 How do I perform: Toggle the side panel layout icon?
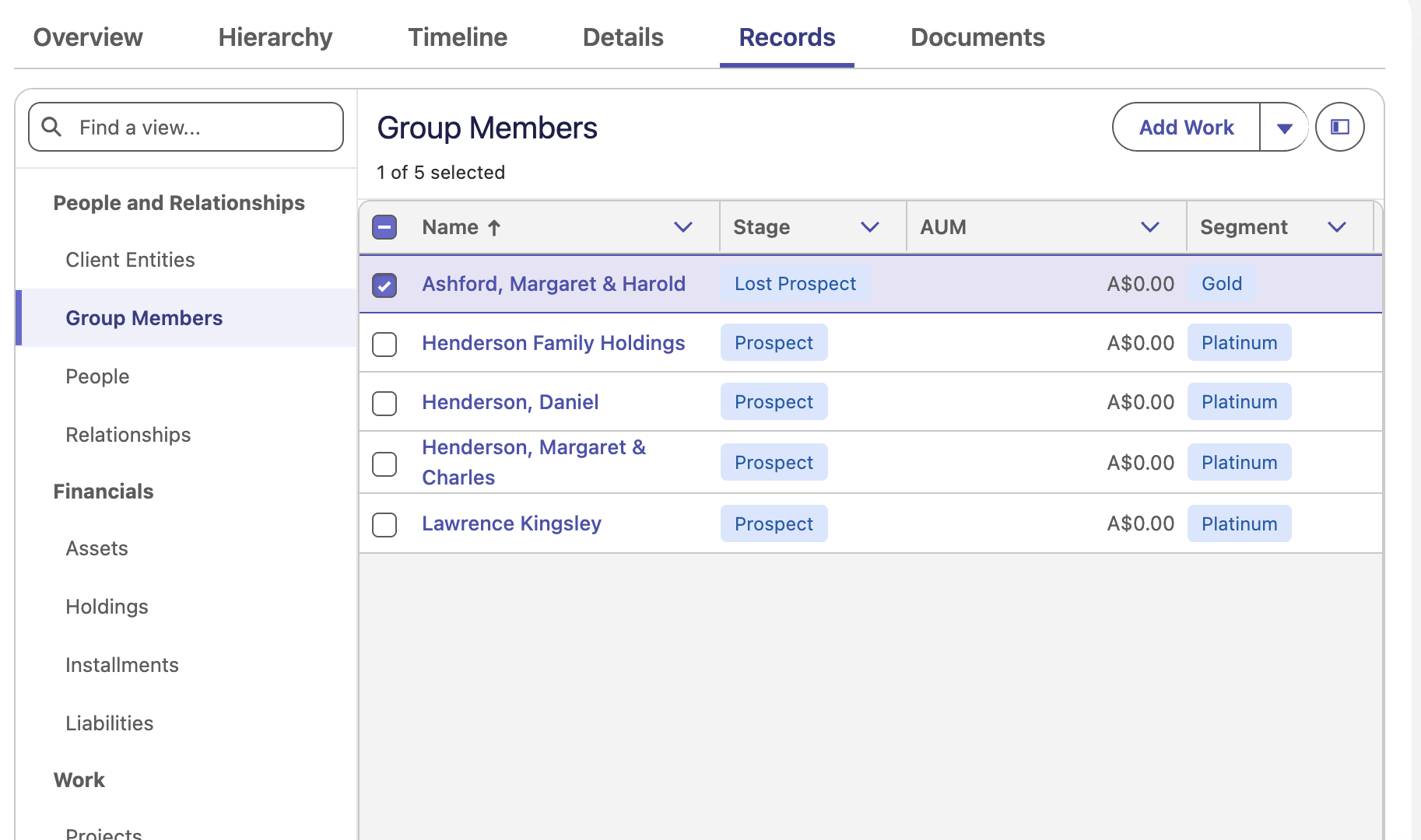tap(1339, 127)
